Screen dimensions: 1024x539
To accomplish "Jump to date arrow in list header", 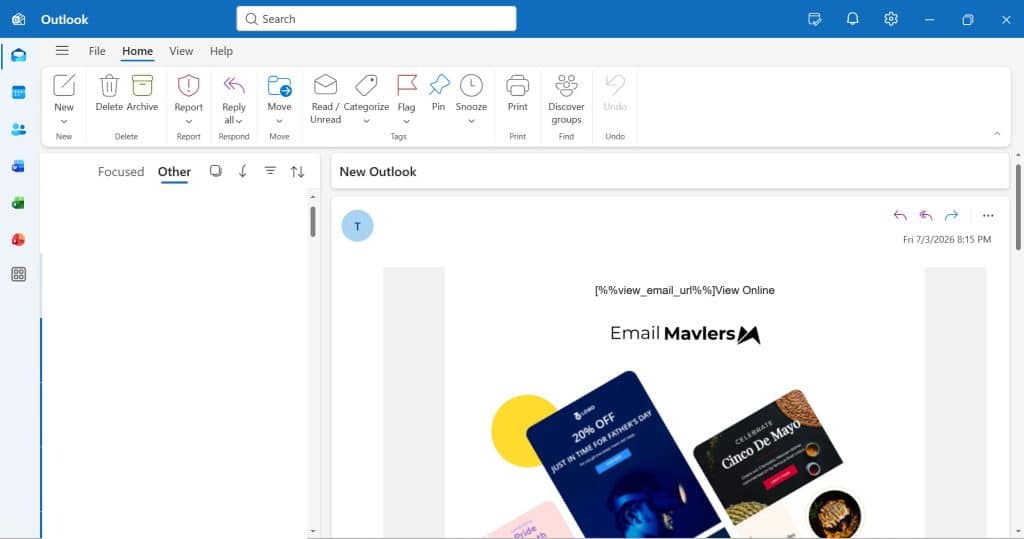I will (x=242, y=171).
